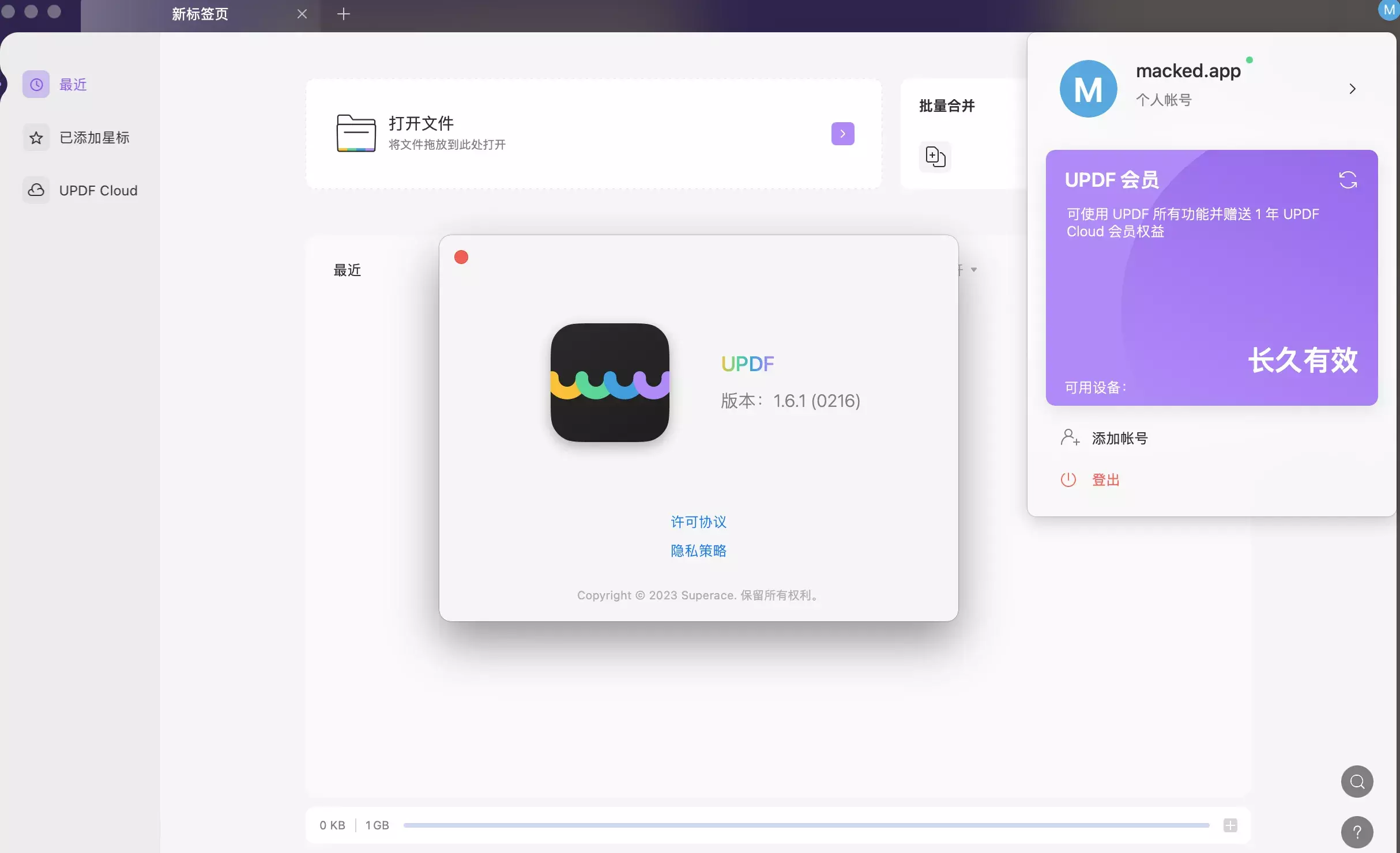Click the folder icon in Open File
The image size is (1400, 853).
click(356, 133)
